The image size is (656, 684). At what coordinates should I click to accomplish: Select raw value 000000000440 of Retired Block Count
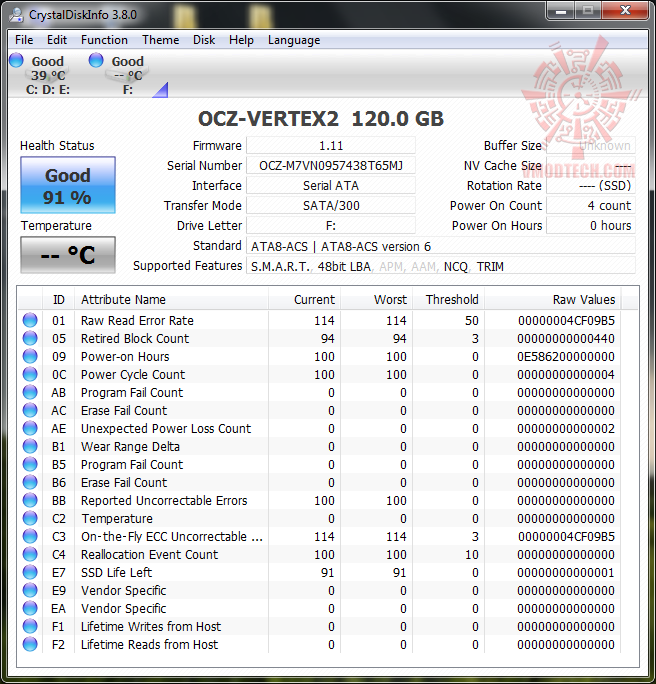point(566,339)
